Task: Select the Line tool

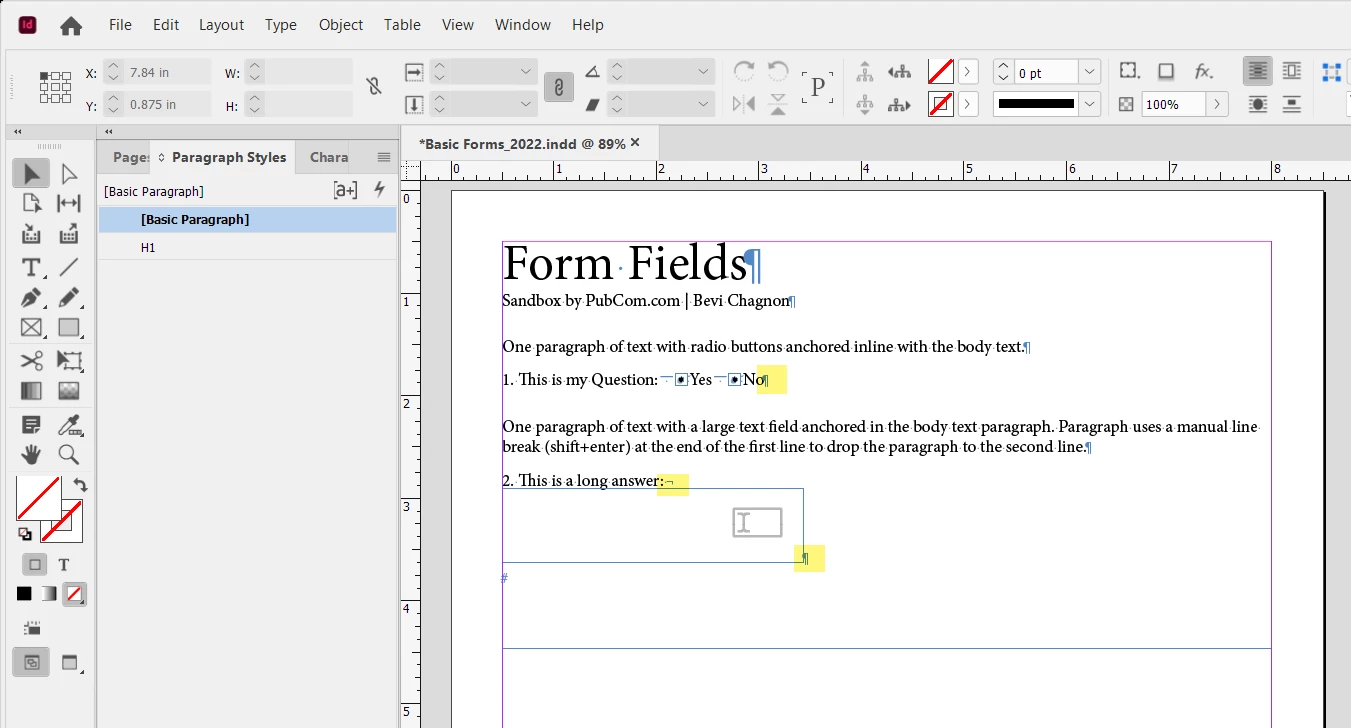Action: pos(68,267)
